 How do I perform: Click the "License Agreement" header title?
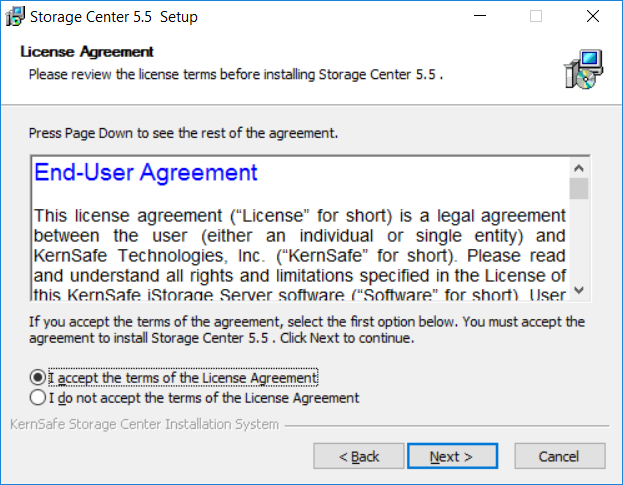(x=87, y=52)
